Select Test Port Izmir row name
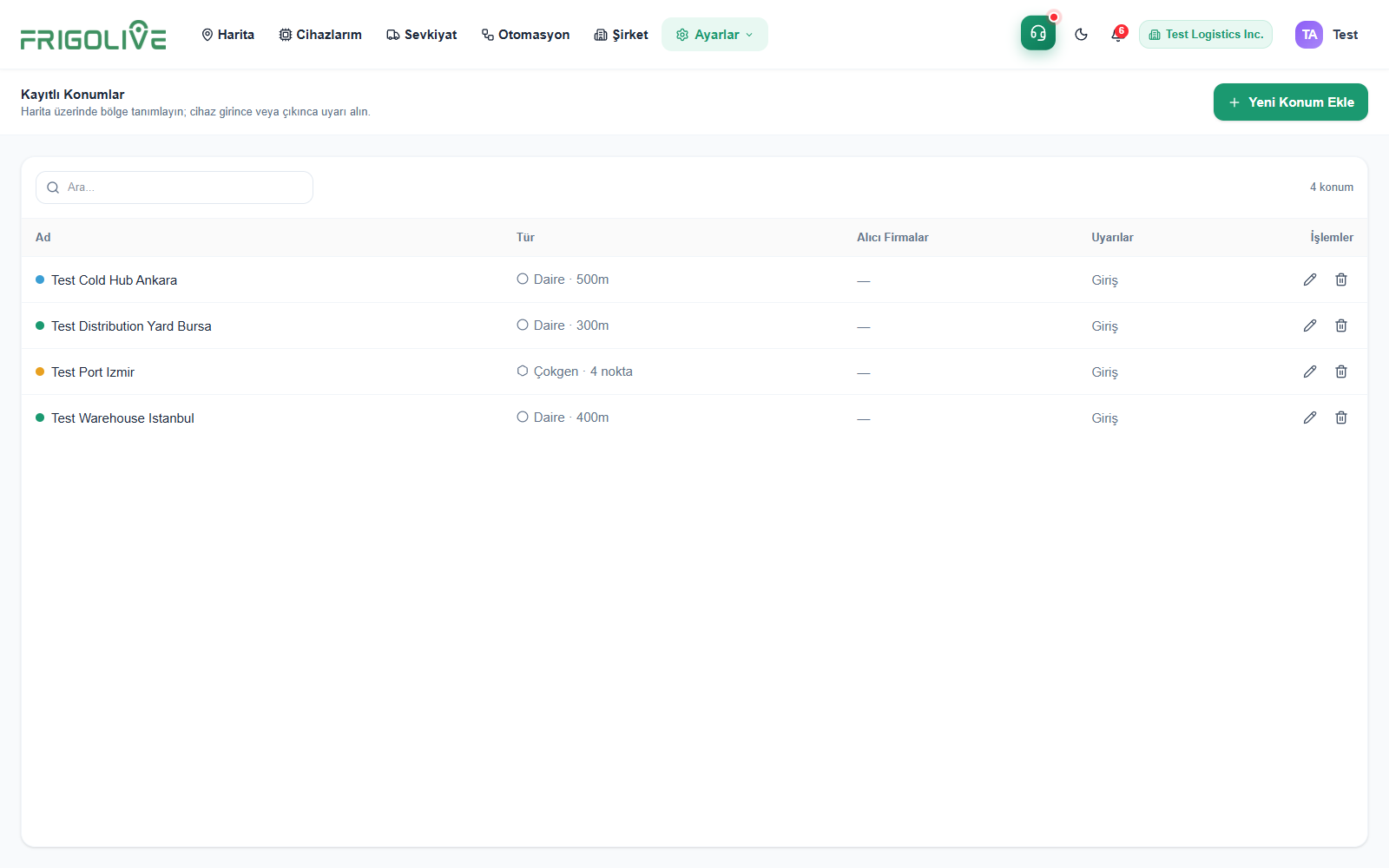Image resolution: width=1389 pixels, height=868 pixels. click(x=93, y=372)
